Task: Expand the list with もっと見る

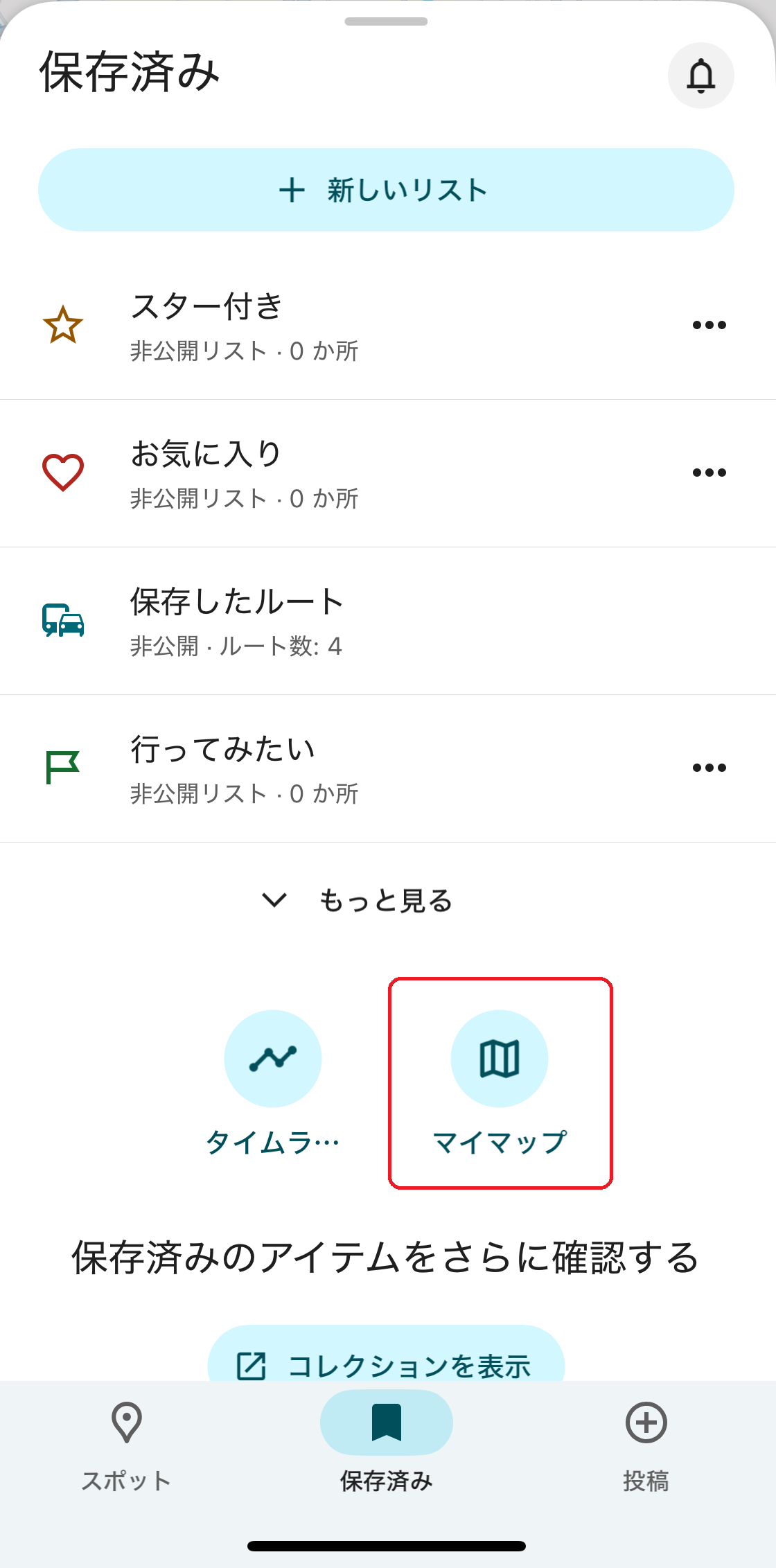Action: [358, 901]
